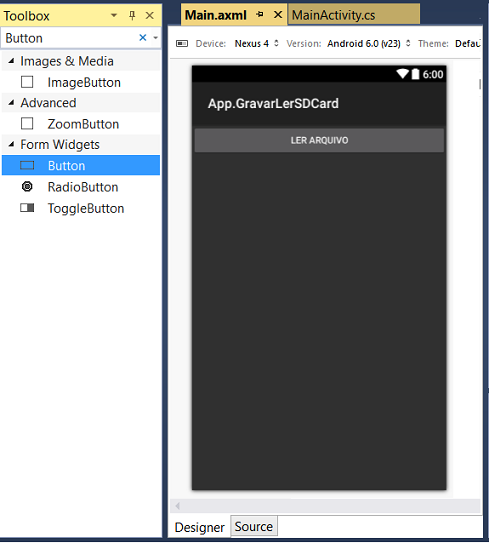489x543 pixels.
Task: Switch to the Source view tab
Action: tap(254, 526)
